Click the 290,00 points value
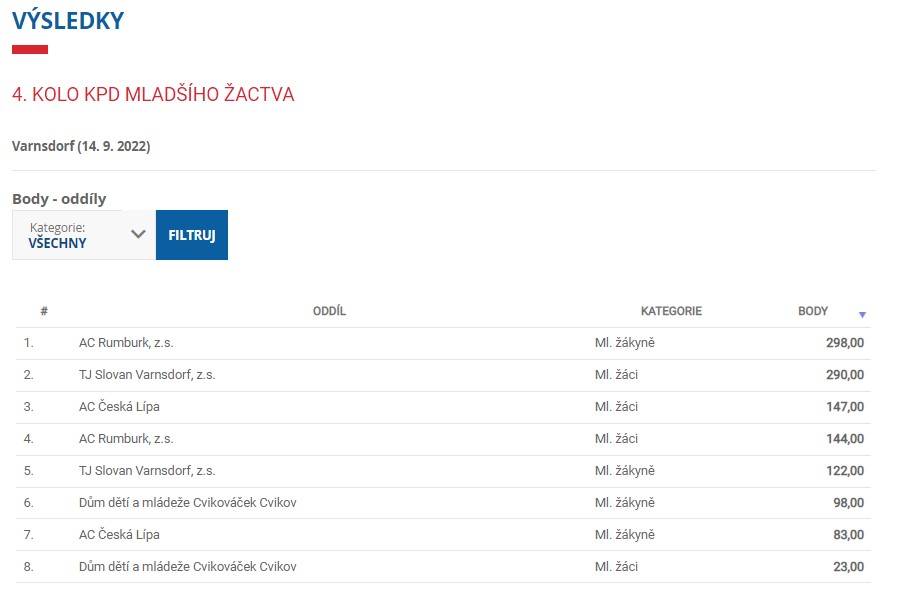897x600 pixels. [845, 375]
